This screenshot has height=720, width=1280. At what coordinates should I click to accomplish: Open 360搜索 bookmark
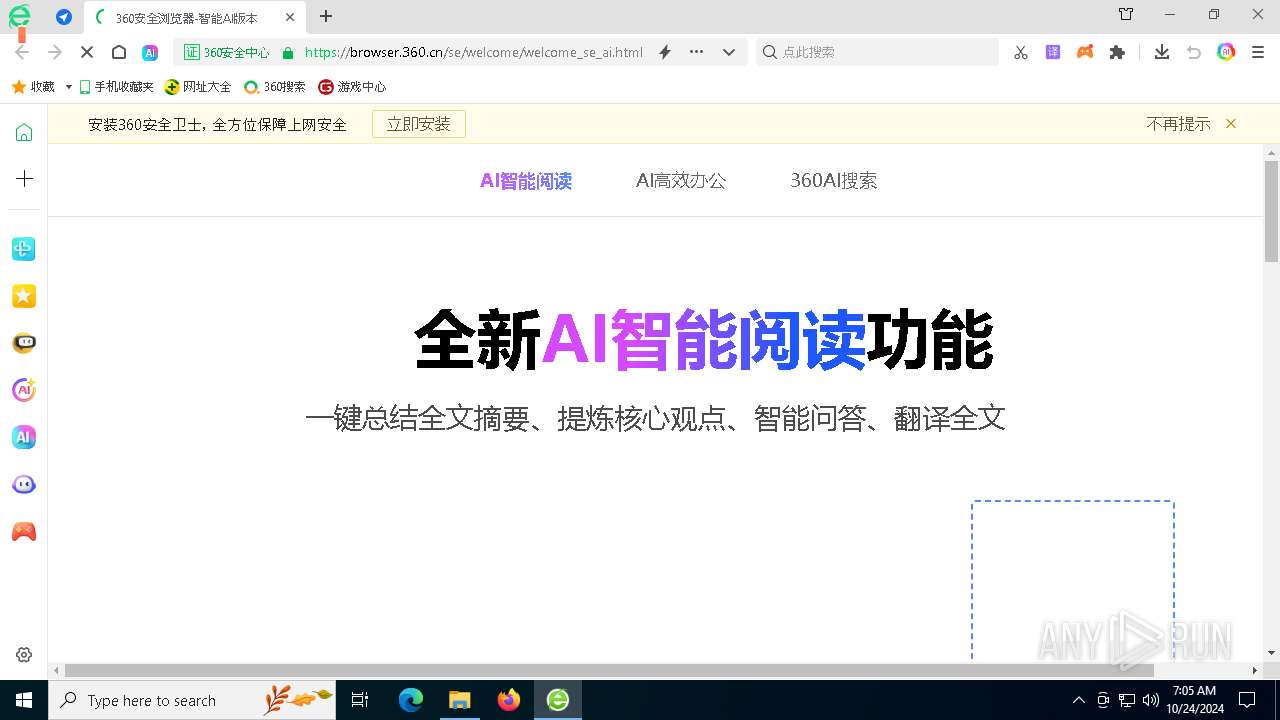click(275, 87)
